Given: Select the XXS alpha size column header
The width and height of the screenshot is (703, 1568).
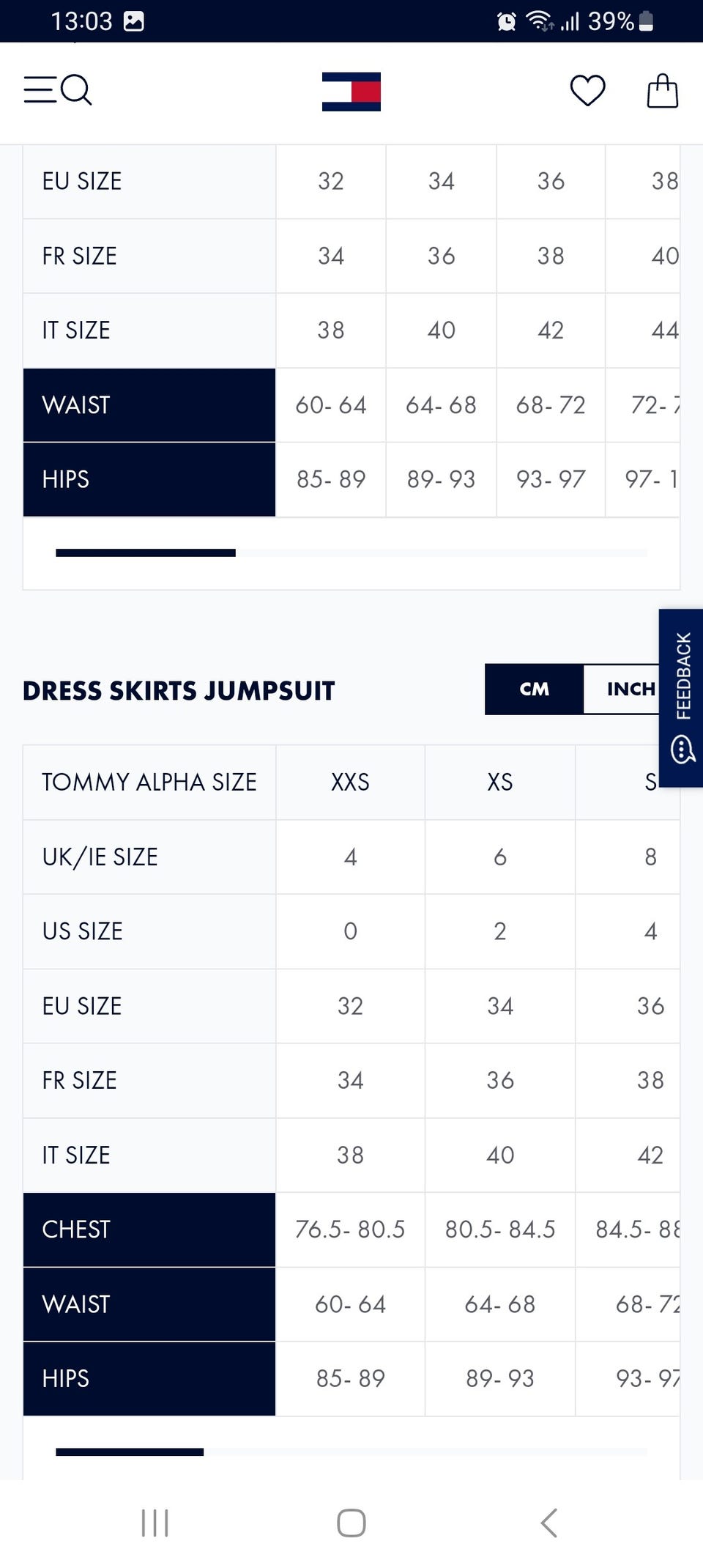Looking at the screenshot, I should [350, 782].
